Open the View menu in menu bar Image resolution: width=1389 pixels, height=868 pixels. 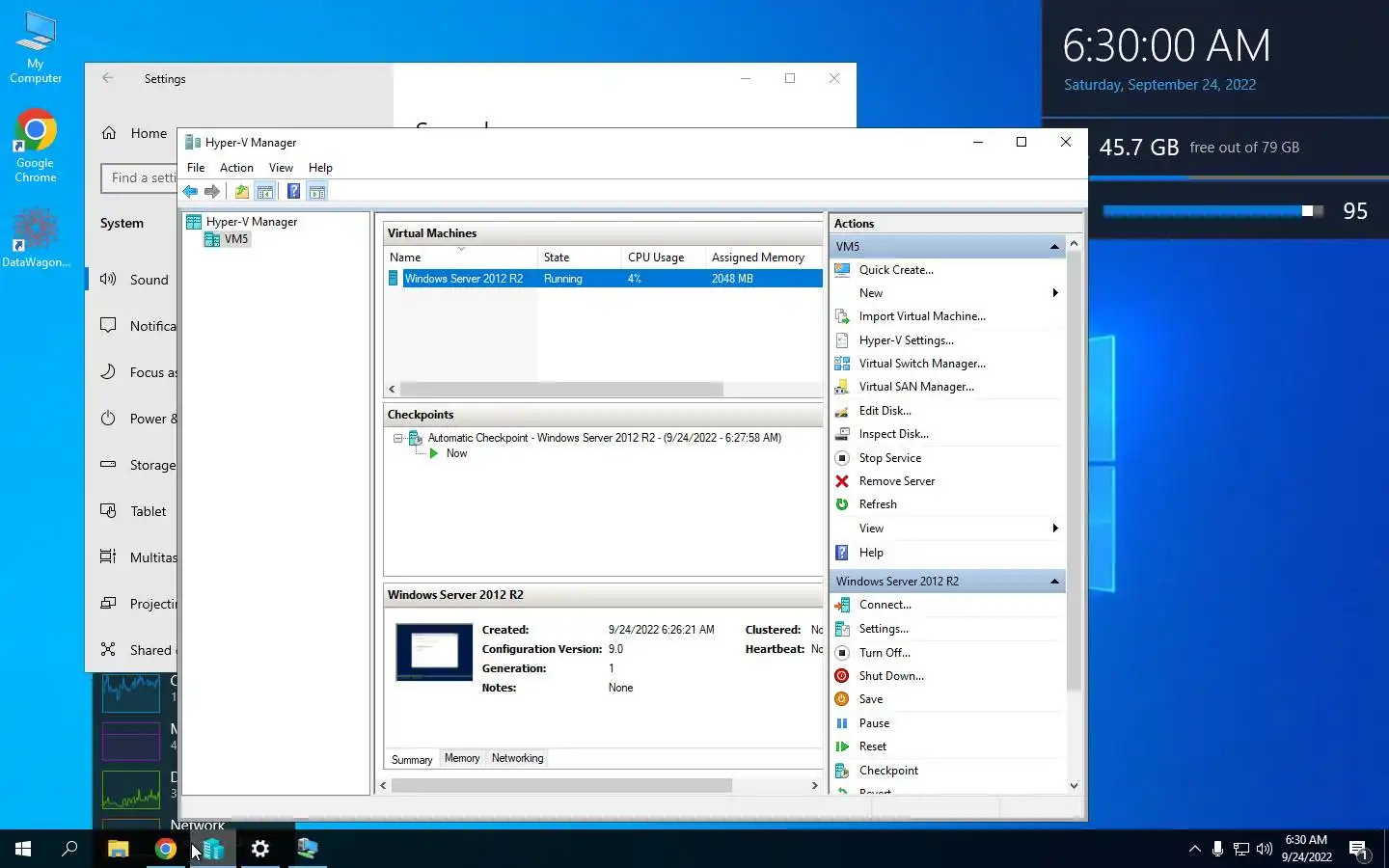pyautogui.click(x=281, y=168)
